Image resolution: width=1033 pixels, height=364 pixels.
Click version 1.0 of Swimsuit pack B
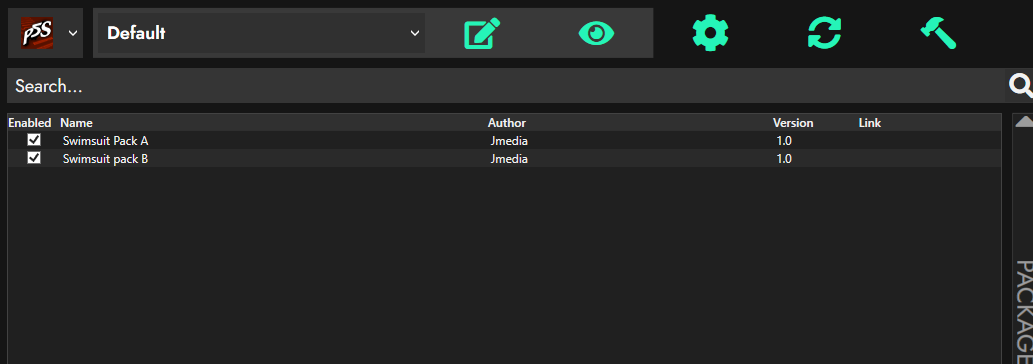click(x=784, y=159)
